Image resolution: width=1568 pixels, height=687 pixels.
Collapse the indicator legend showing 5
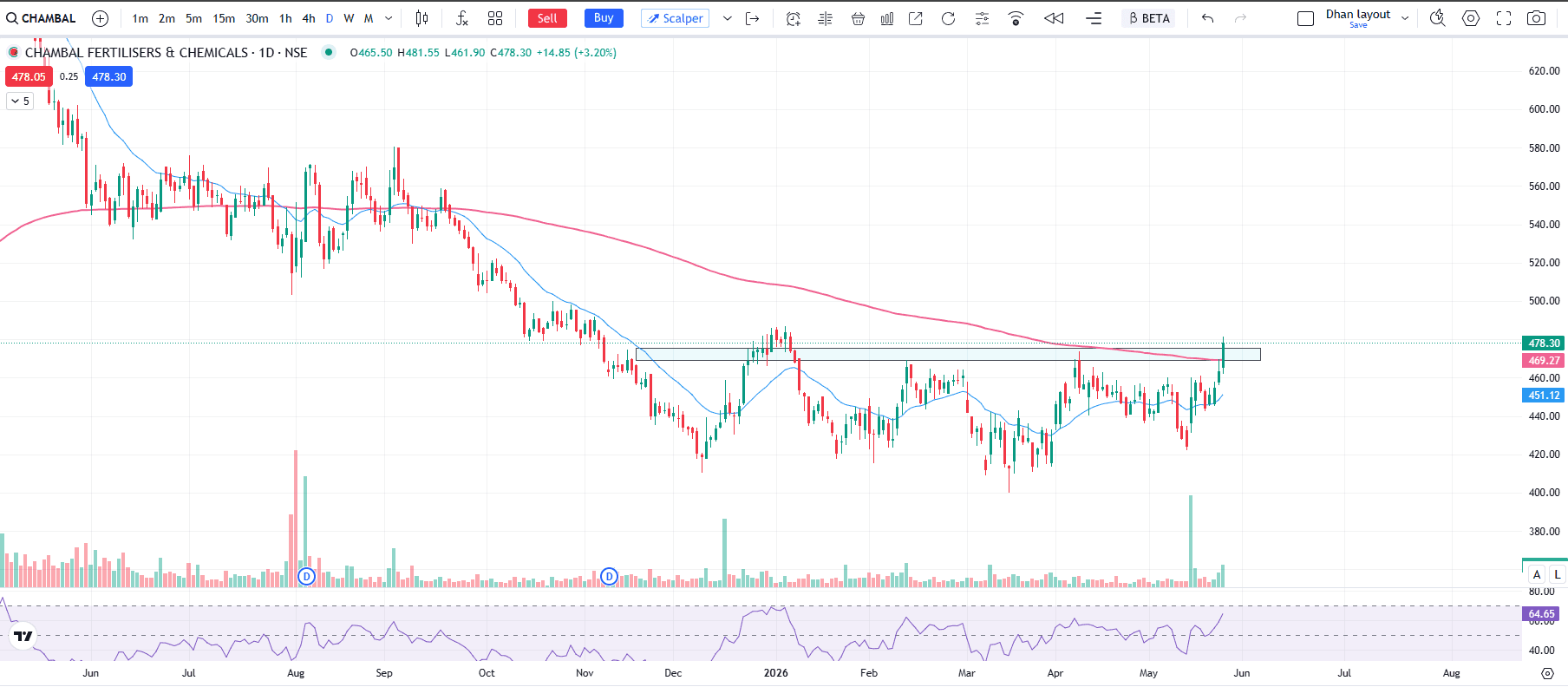pyautogui.click(x=19, y=101)
